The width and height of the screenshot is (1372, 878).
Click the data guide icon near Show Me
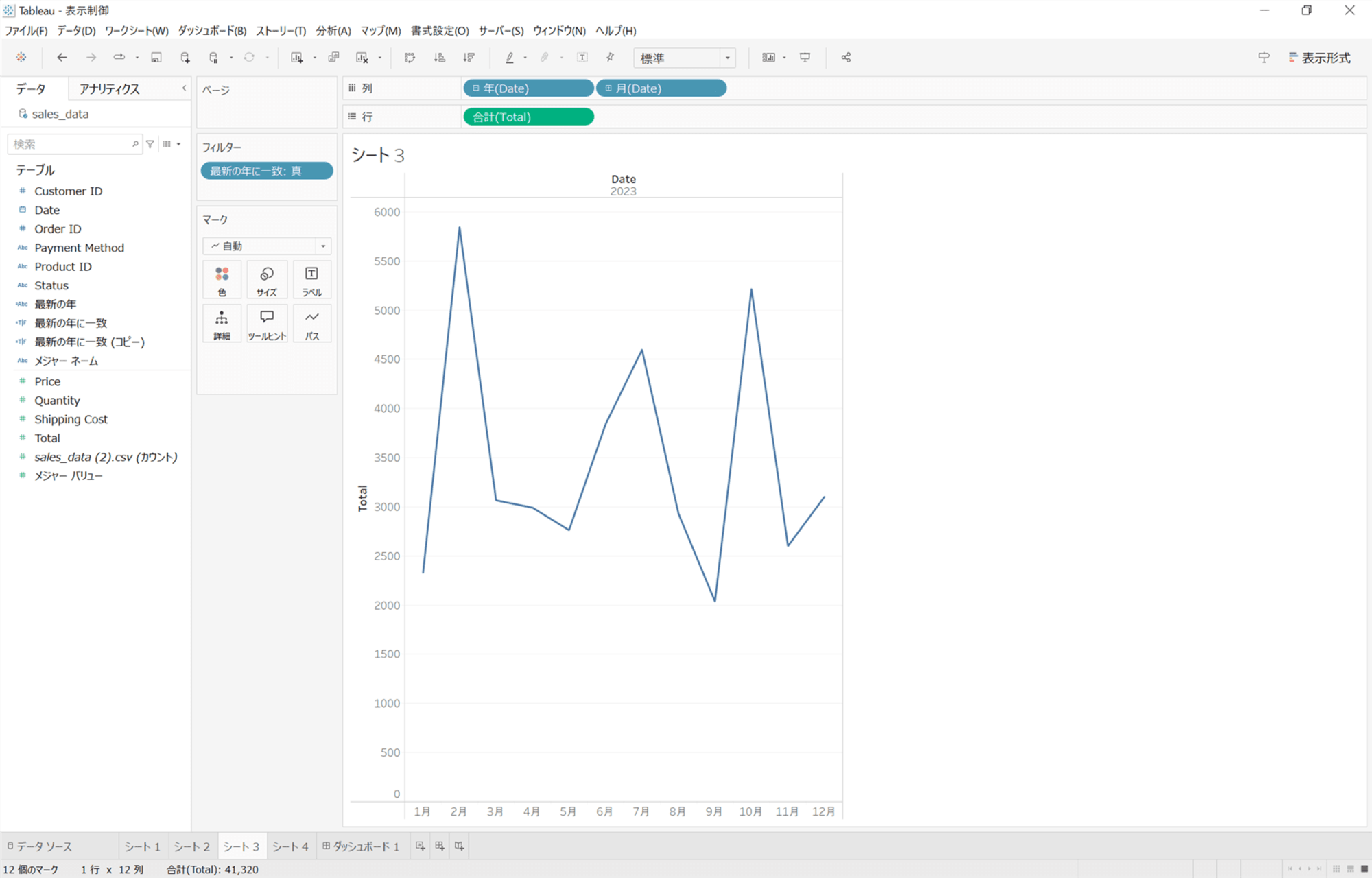[1264, 58]
